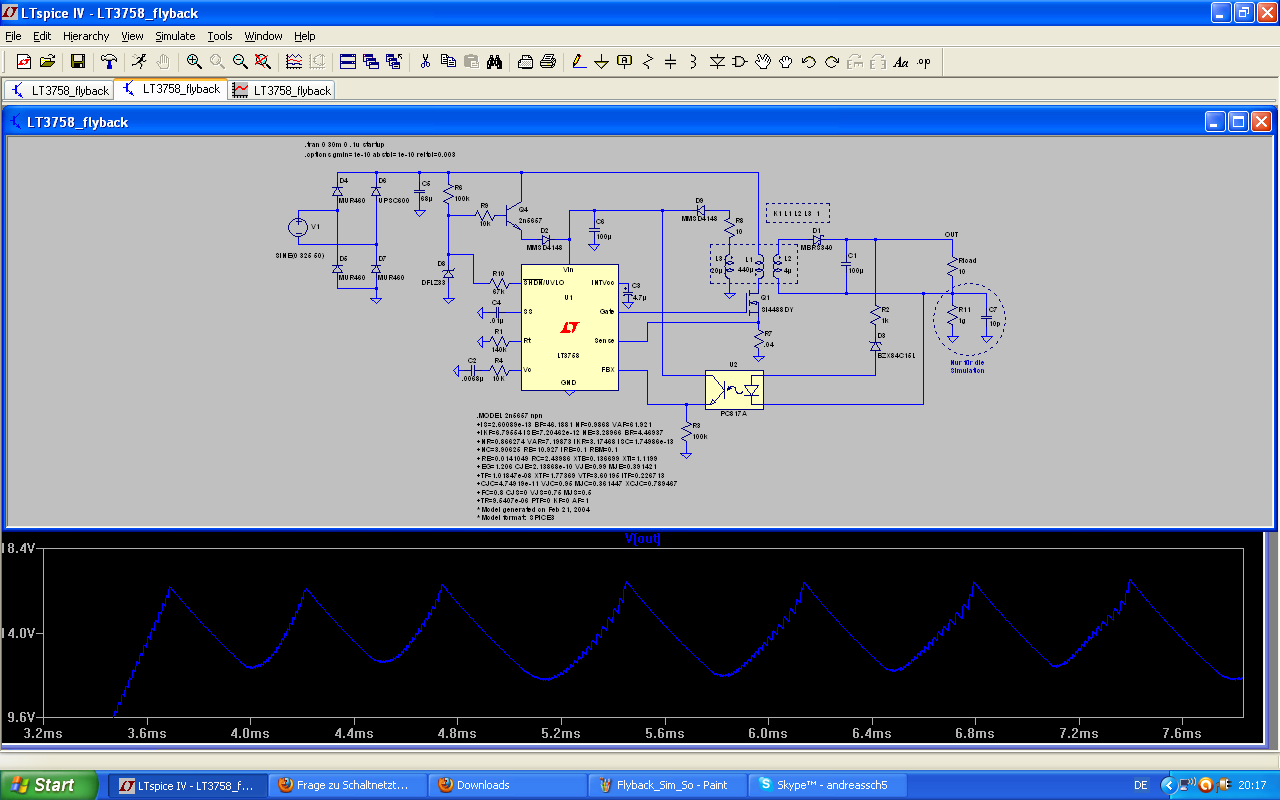Viewport: 1280px width, 800px height.
Task: Open the Window menu
Action: coord(264,36)
